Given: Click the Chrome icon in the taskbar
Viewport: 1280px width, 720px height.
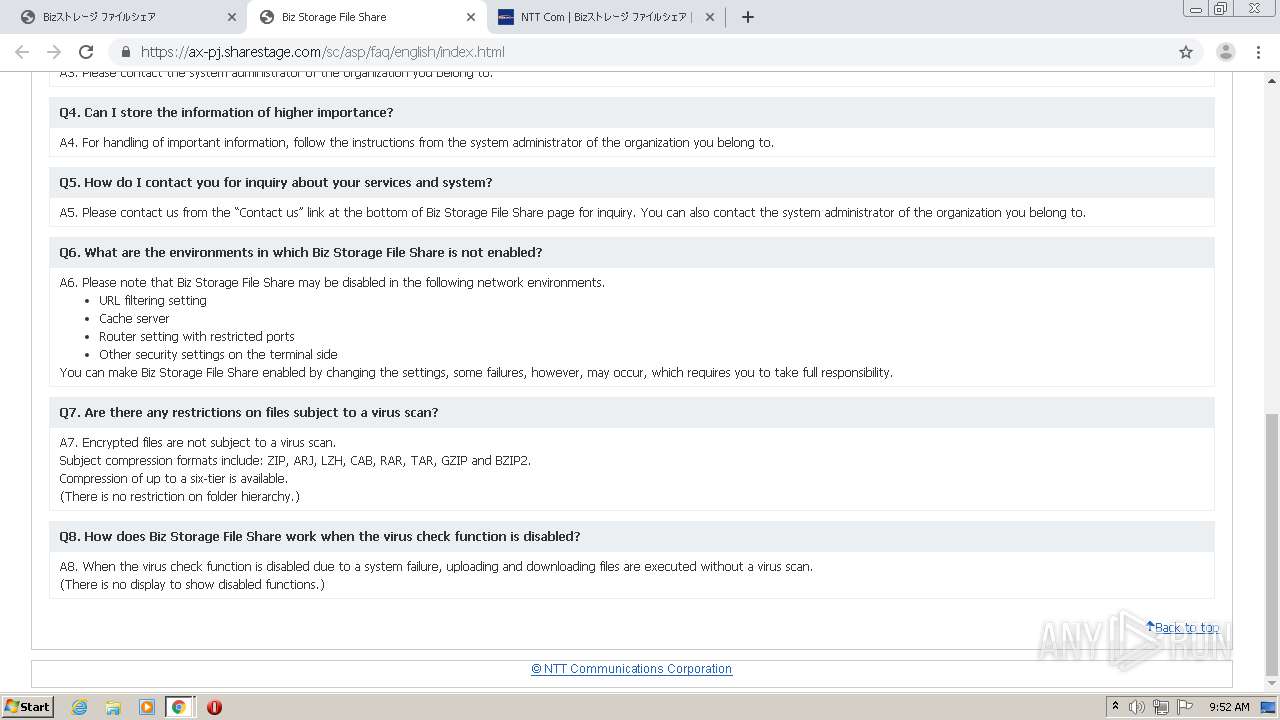Looking at the screenshot, I should [179, 707].
